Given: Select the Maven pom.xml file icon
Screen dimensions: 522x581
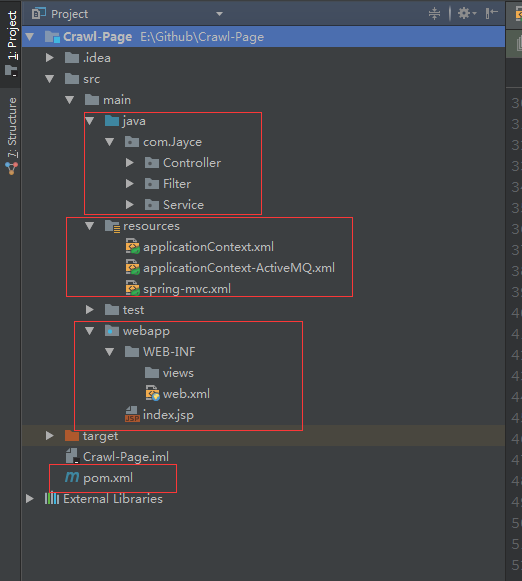Looking at the screenshot, I should [72, 477].
